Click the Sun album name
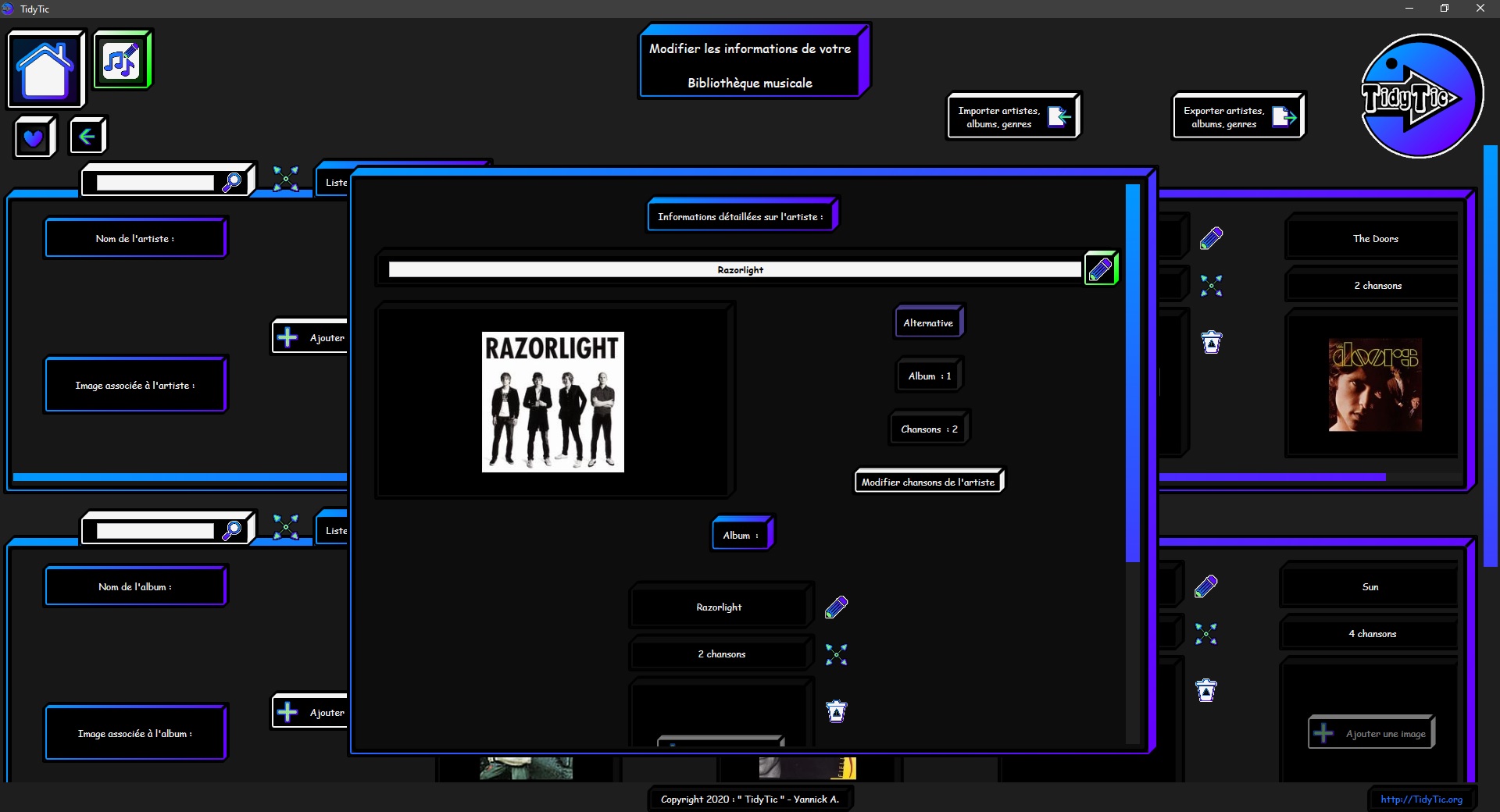1500x812 pixels. pos(1370,586)
